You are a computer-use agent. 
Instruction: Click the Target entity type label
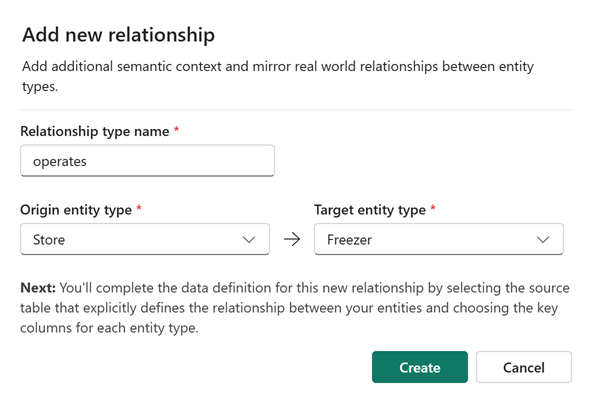pos(370,210)
